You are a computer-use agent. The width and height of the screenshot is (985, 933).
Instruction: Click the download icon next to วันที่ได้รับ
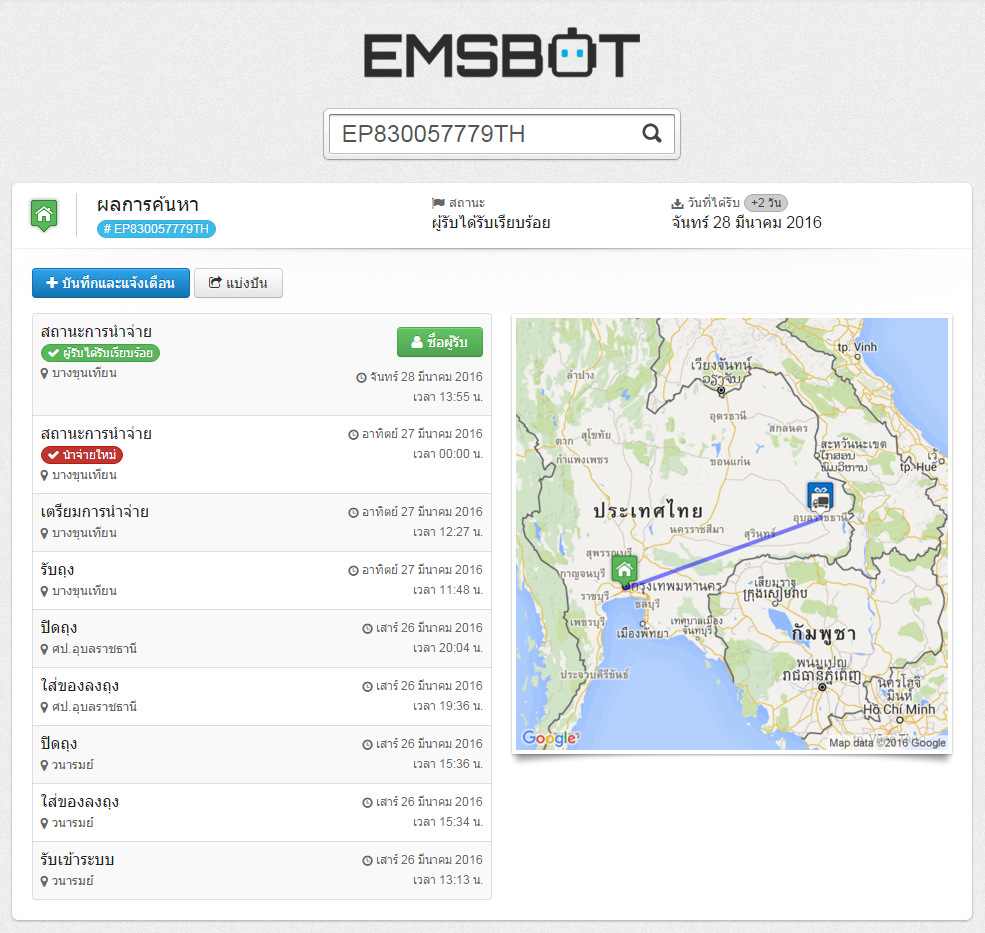click(x=677, y=204)
